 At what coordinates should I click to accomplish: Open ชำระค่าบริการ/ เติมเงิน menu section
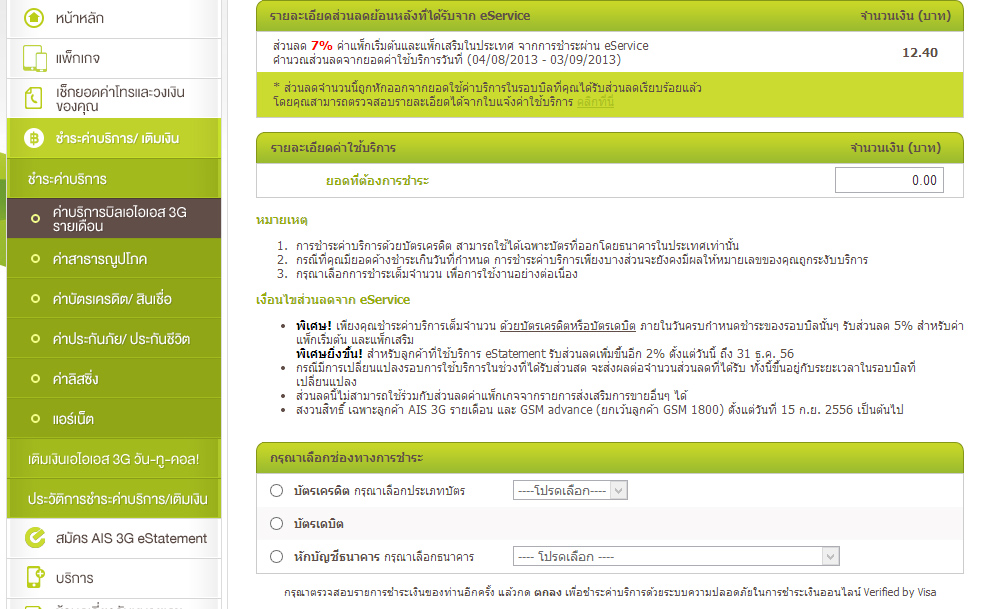[x=114, y=138]
